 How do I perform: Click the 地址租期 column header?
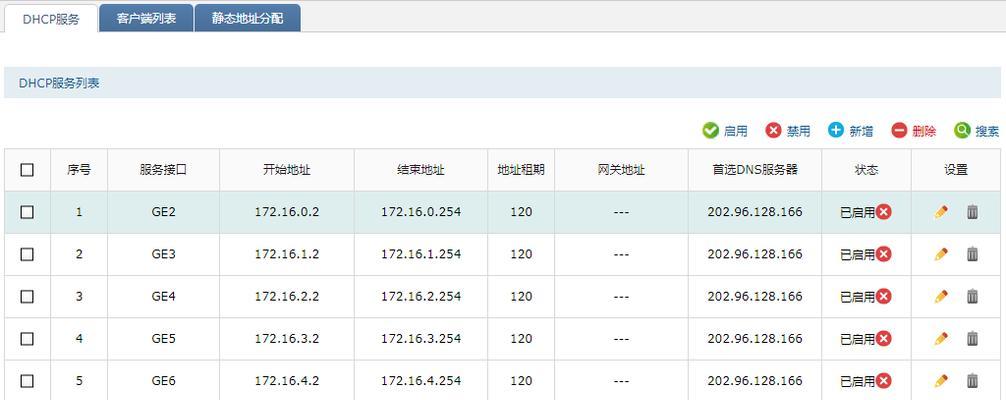521,170
